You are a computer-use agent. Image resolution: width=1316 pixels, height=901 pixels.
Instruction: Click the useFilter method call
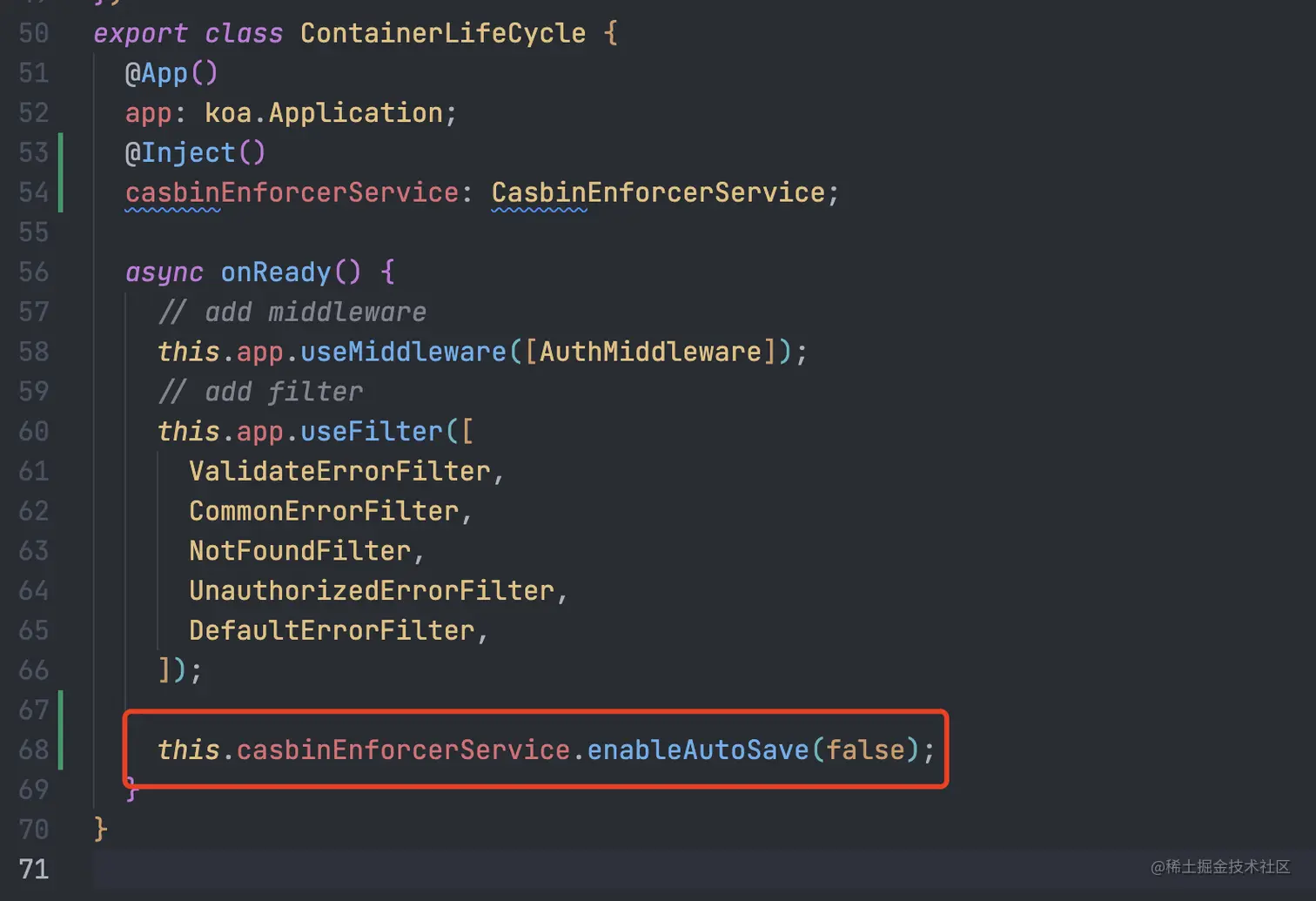coord(372,432)
